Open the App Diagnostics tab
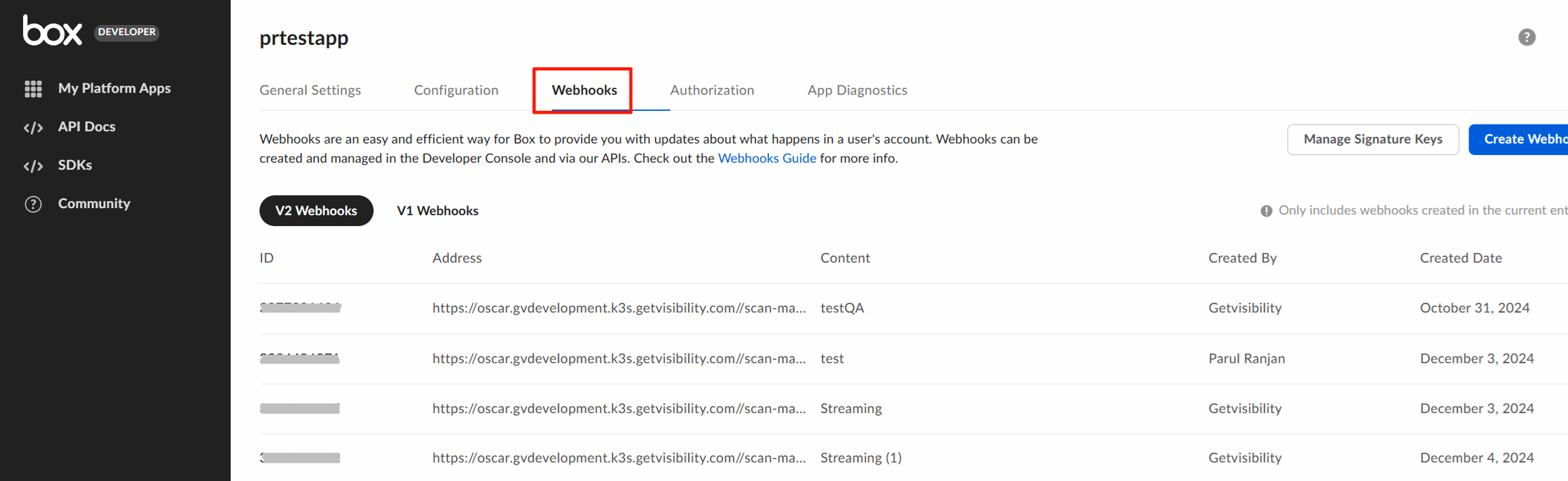 [857, 90]
